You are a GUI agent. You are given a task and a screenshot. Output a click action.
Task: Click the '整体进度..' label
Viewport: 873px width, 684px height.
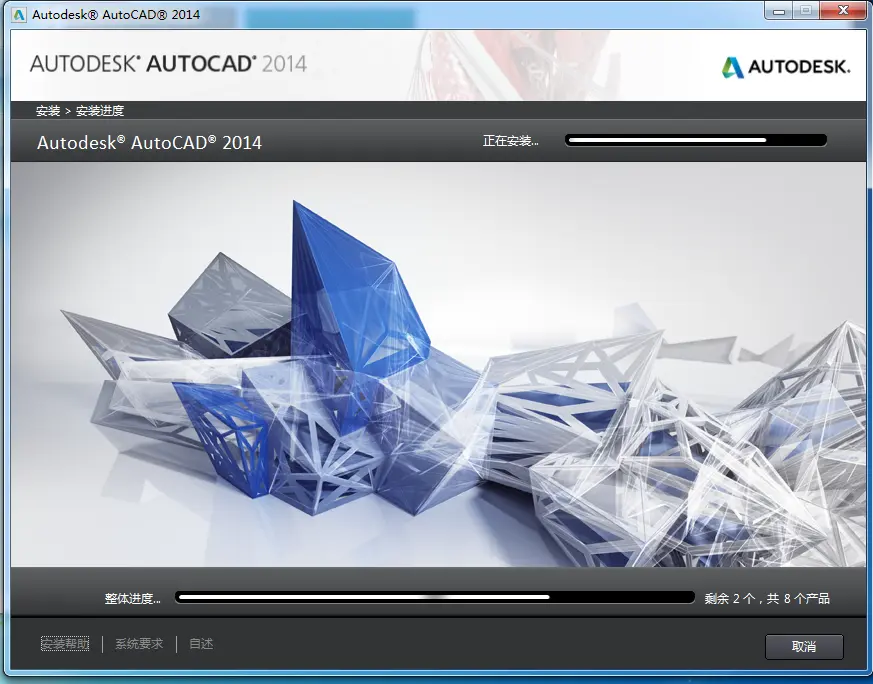point(133,598)
